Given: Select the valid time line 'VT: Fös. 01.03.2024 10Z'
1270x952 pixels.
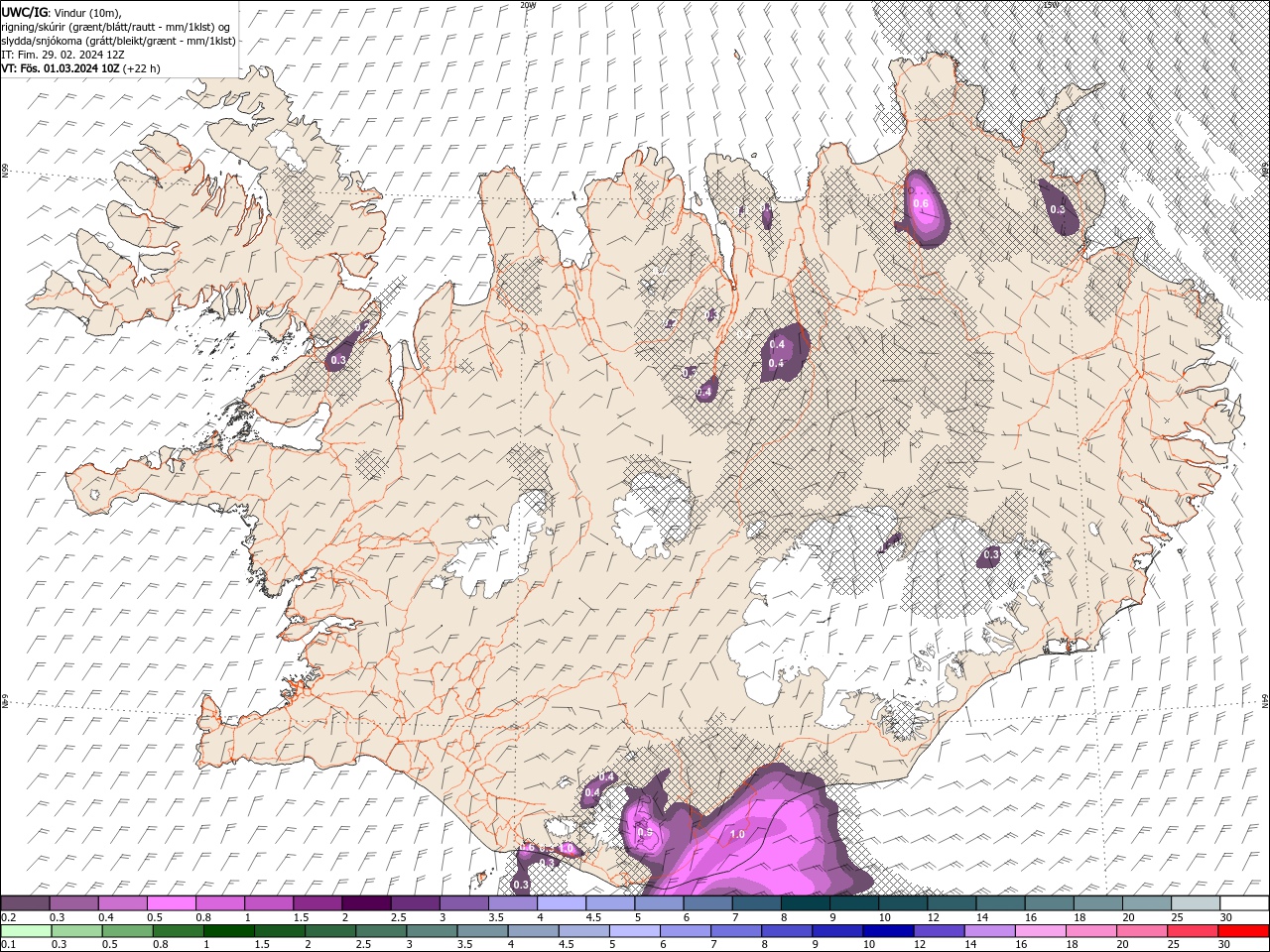Looking at the screenshot, I should coord(61,68).
